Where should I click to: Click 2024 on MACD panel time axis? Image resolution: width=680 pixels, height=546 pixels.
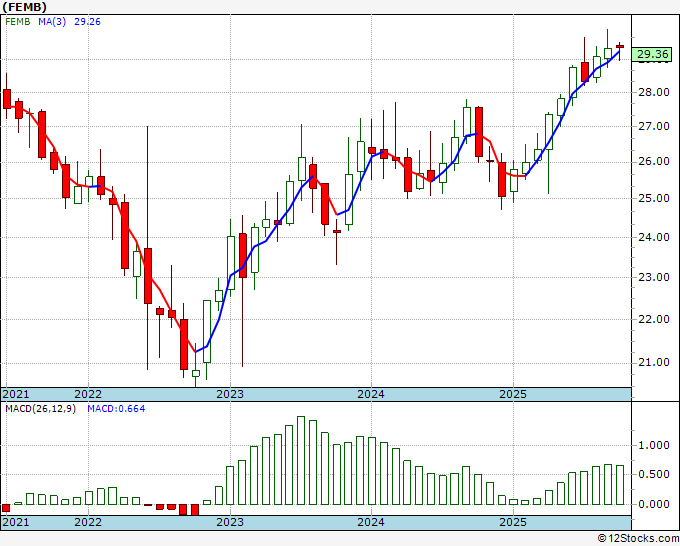pyautogui.click(x=371, y=522)
